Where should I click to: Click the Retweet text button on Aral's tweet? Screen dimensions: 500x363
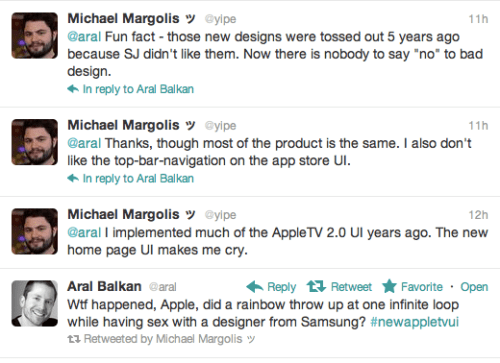351,287
